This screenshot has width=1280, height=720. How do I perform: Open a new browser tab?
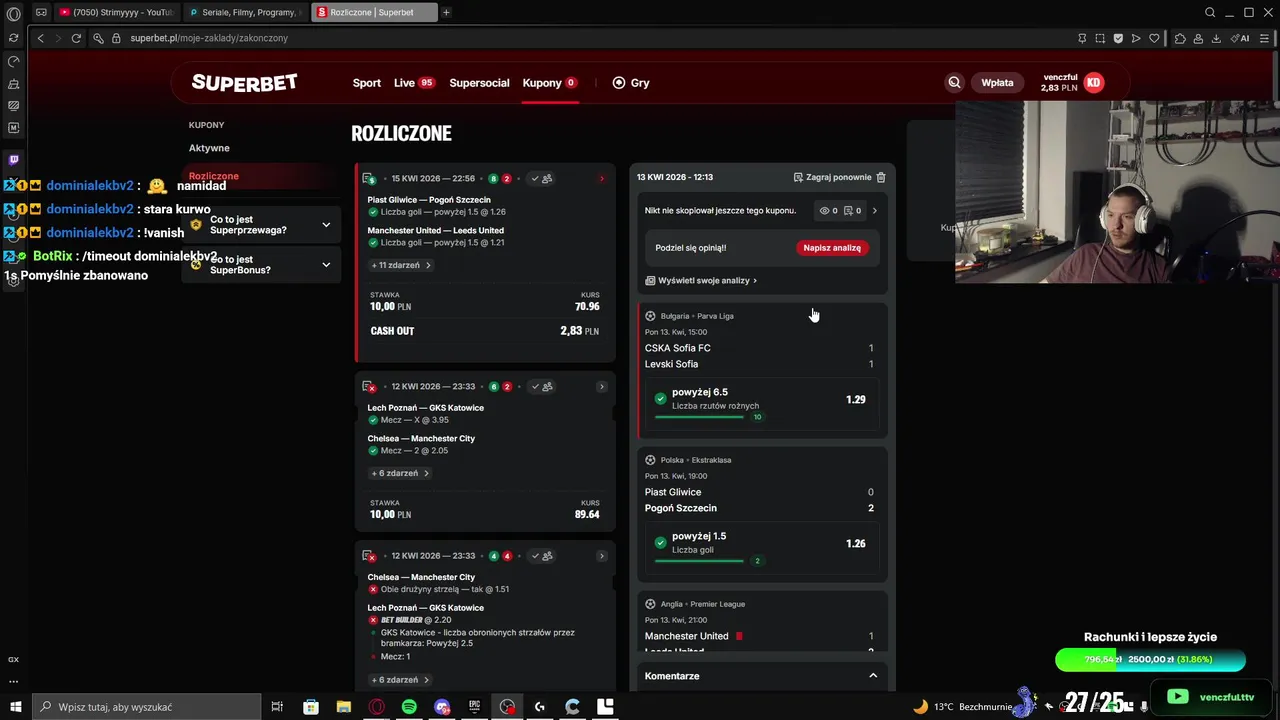click(446, 13)
